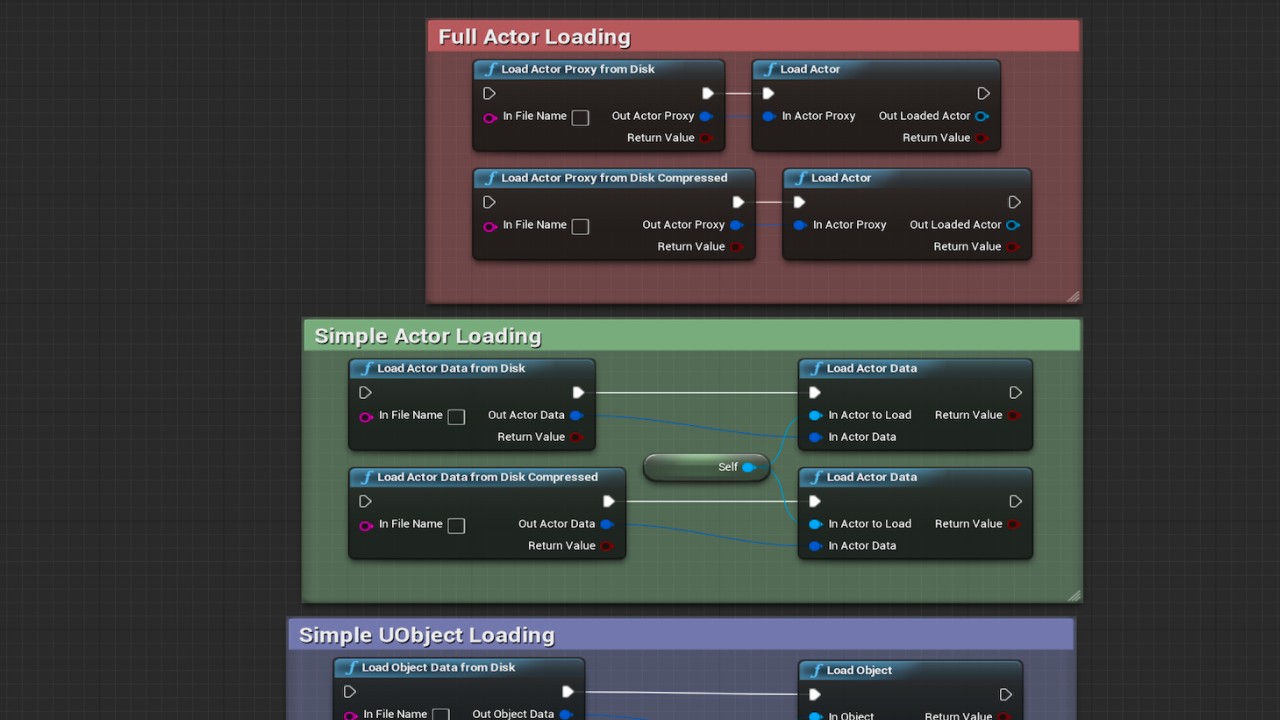The image size is (1280, 720).
Task: Click Out Object Data pin on Load Object Data from Disk
Action: coord(566,714)
